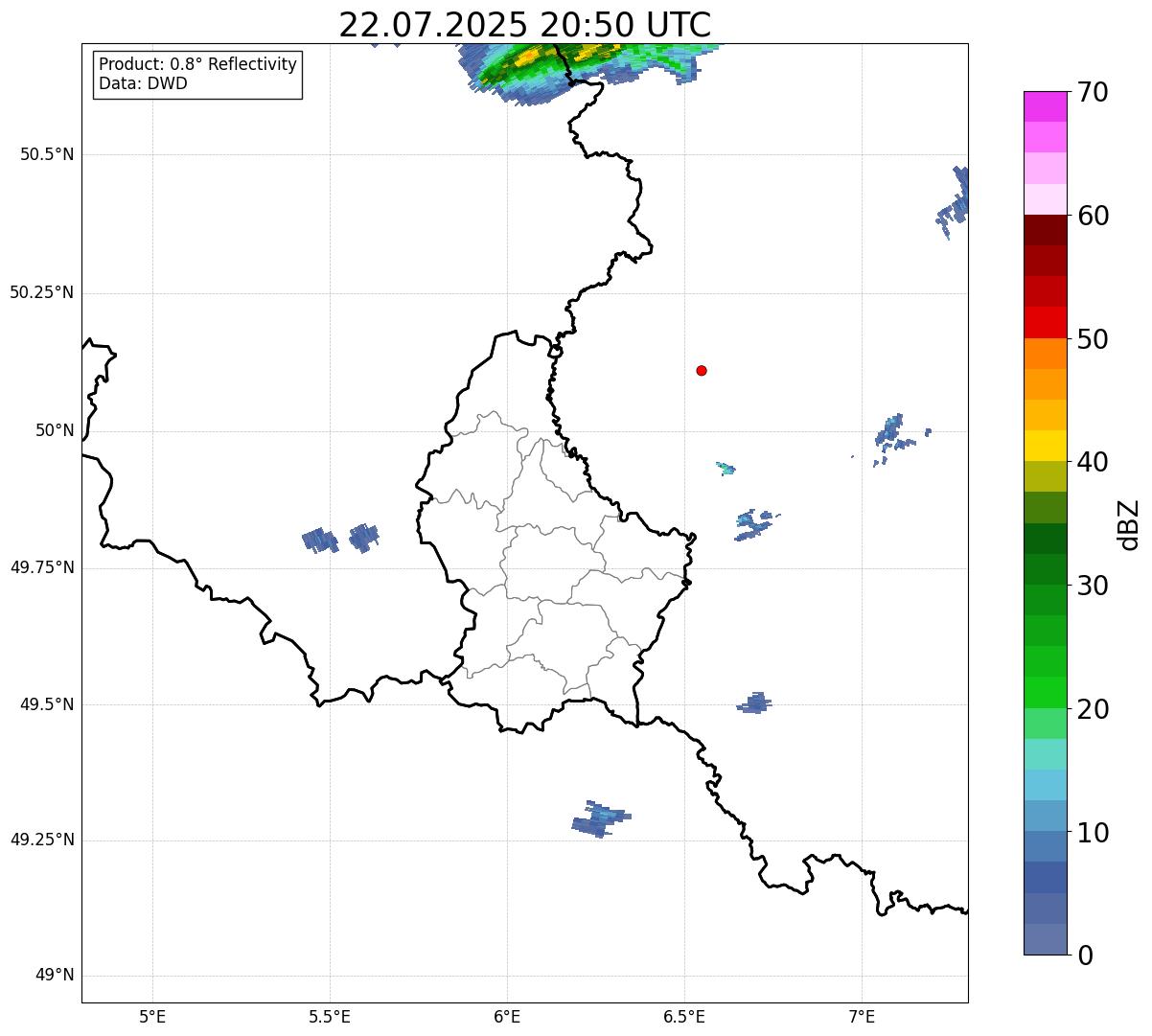This screenshot has height=1036, width=1152.
Task: Click the '49°N' latitude label
Action: tap(55, 975)
